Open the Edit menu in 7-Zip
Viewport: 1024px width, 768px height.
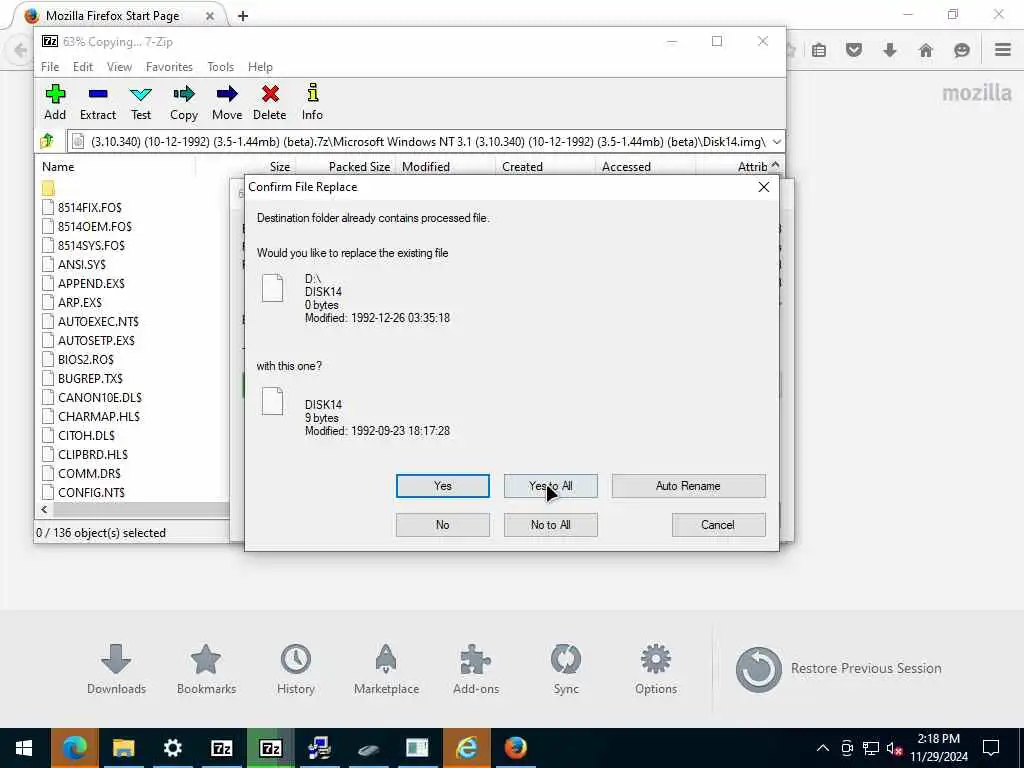tap(83, 67)
